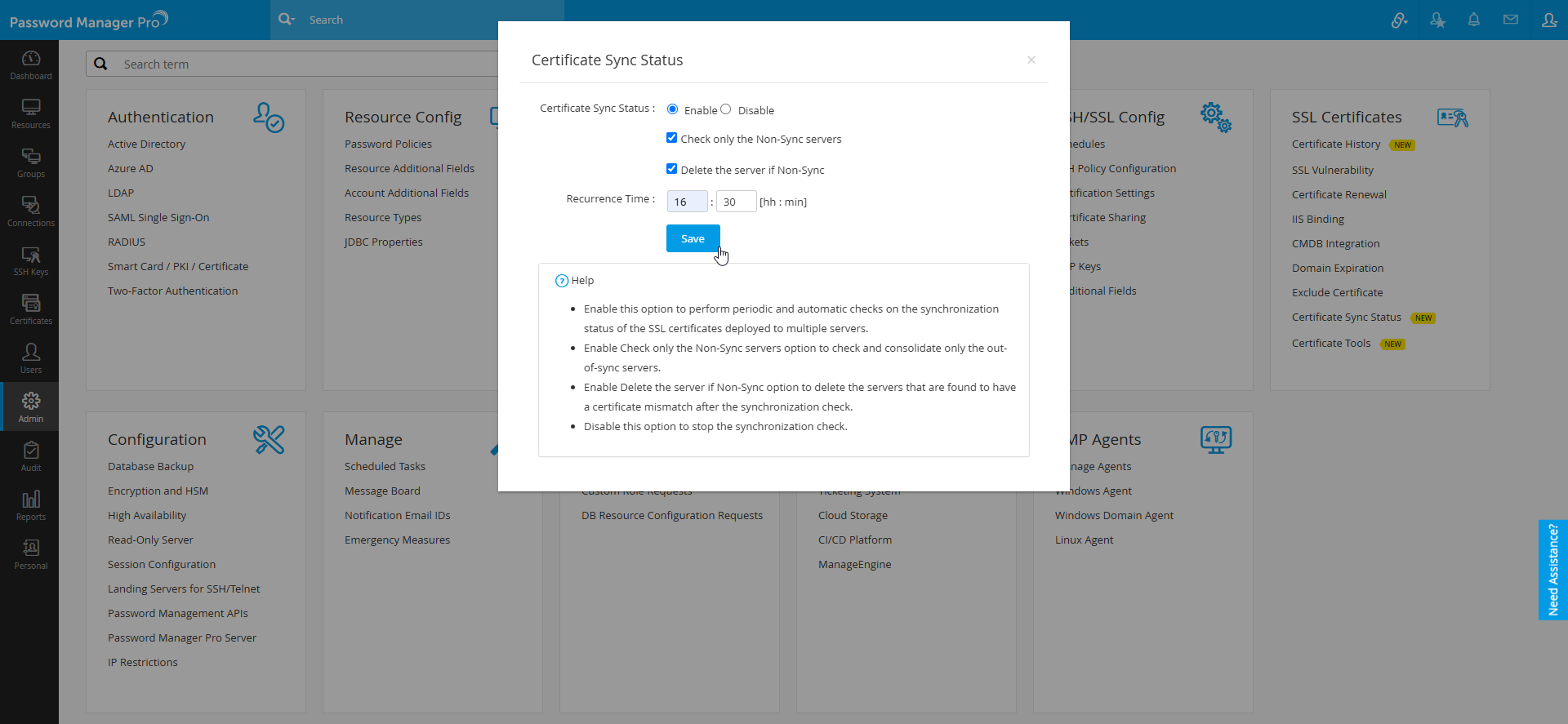Open Audit from the sidebar
Viewport: 1568px width, 724px height.
pyautogui.click(x=30, y=456)
